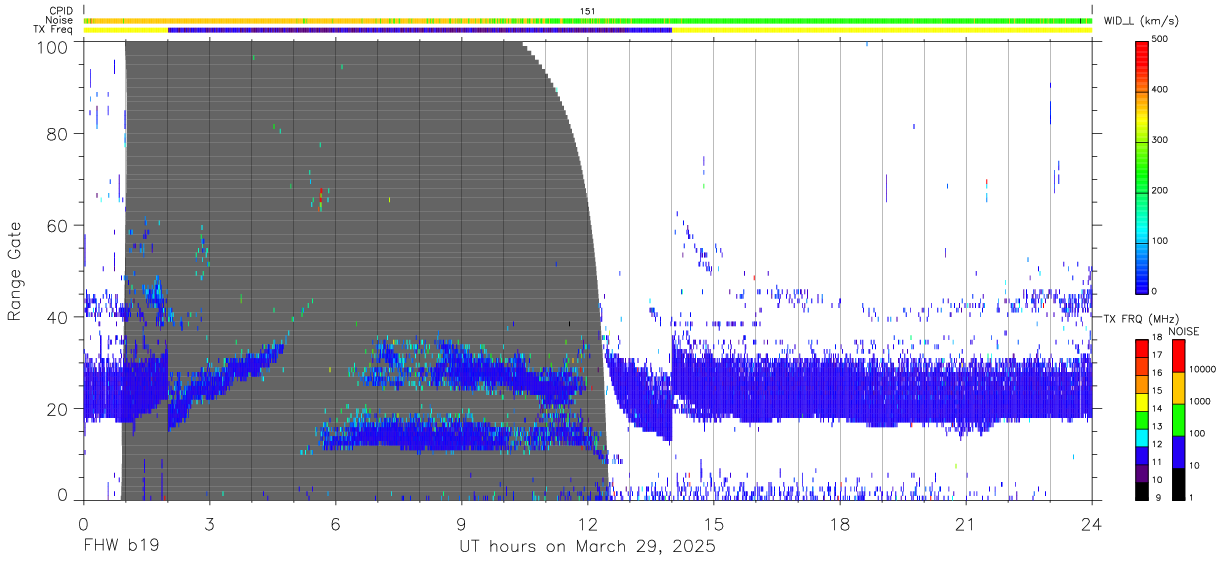Image resolution: width=1228 pixels, height=567 pixels.
Task: Click the x-axis tick label 3
Action: coord(209,524)
